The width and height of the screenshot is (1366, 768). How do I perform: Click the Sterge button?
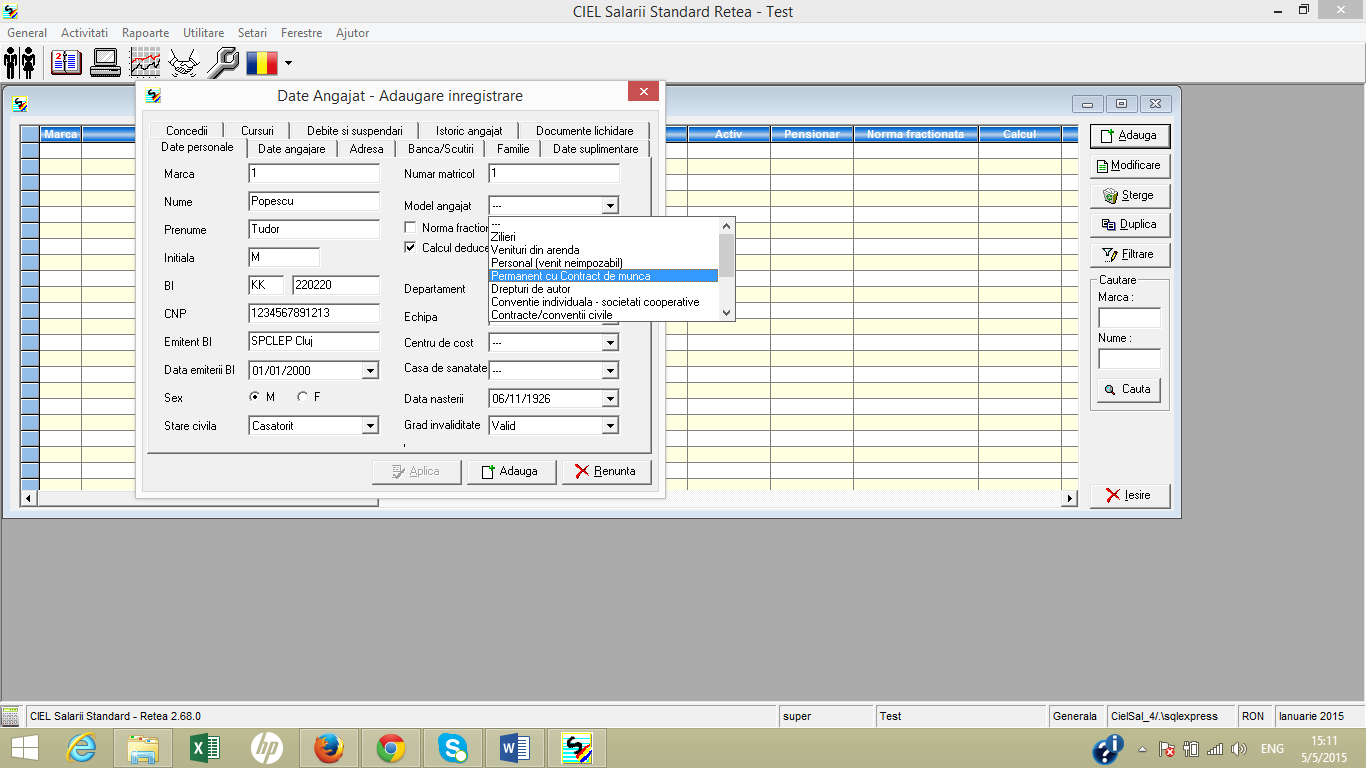pyautogui.click(x=1130, y=195)
